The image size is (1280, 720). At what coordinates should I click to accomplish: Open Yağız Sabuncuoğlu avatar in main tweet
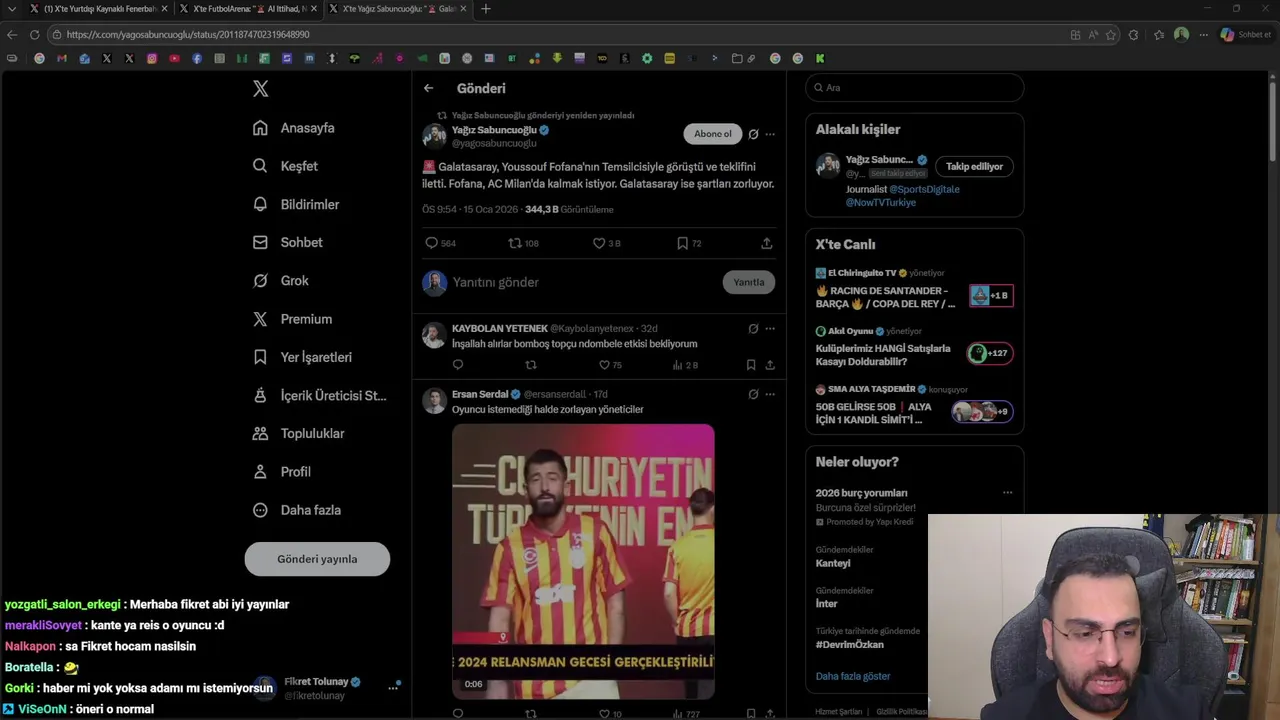tap(434, 136)
